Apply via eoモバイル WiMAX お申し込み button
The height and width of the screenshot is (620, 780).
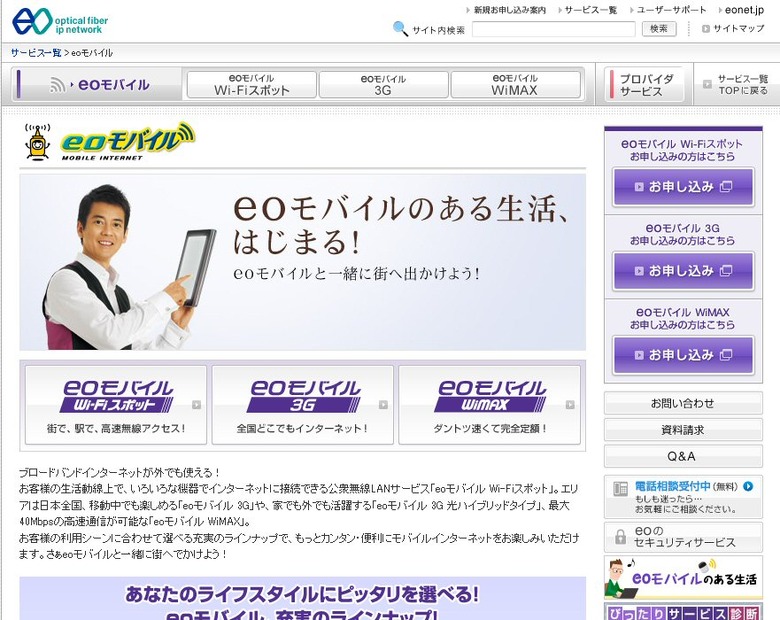click(683, 355)
